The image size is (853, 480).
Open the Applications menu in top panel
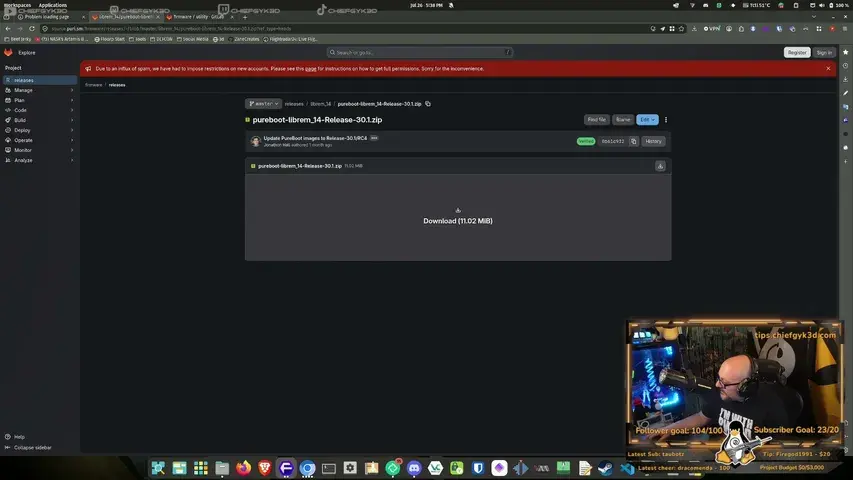point(52,5)
